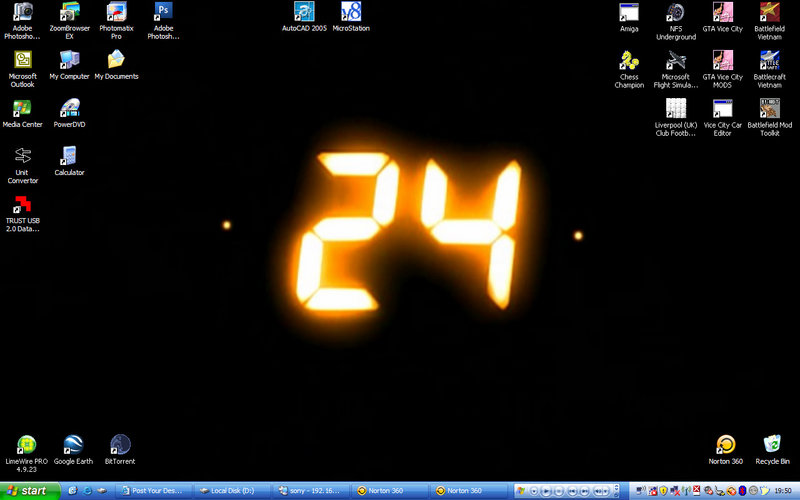Launch the BitTorrent desktop icon
This screenshot has width=800, height=500.
point(120,449)
